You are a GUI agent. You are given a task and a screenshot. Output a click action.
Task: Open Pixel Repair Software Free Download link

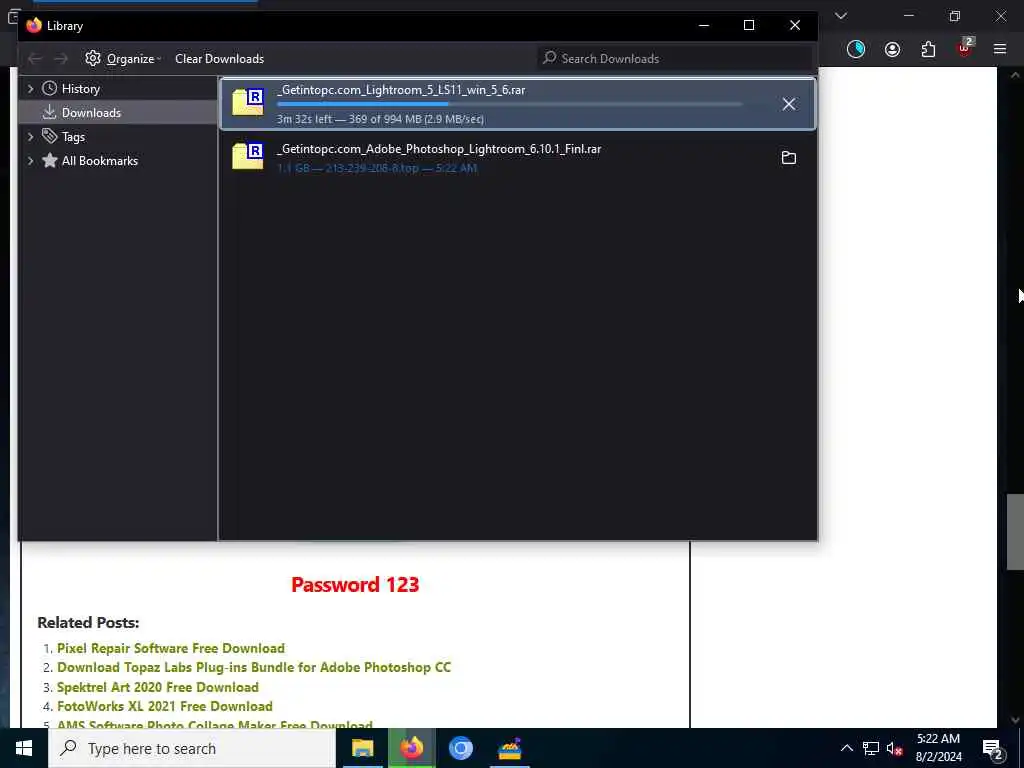point(171,648)
